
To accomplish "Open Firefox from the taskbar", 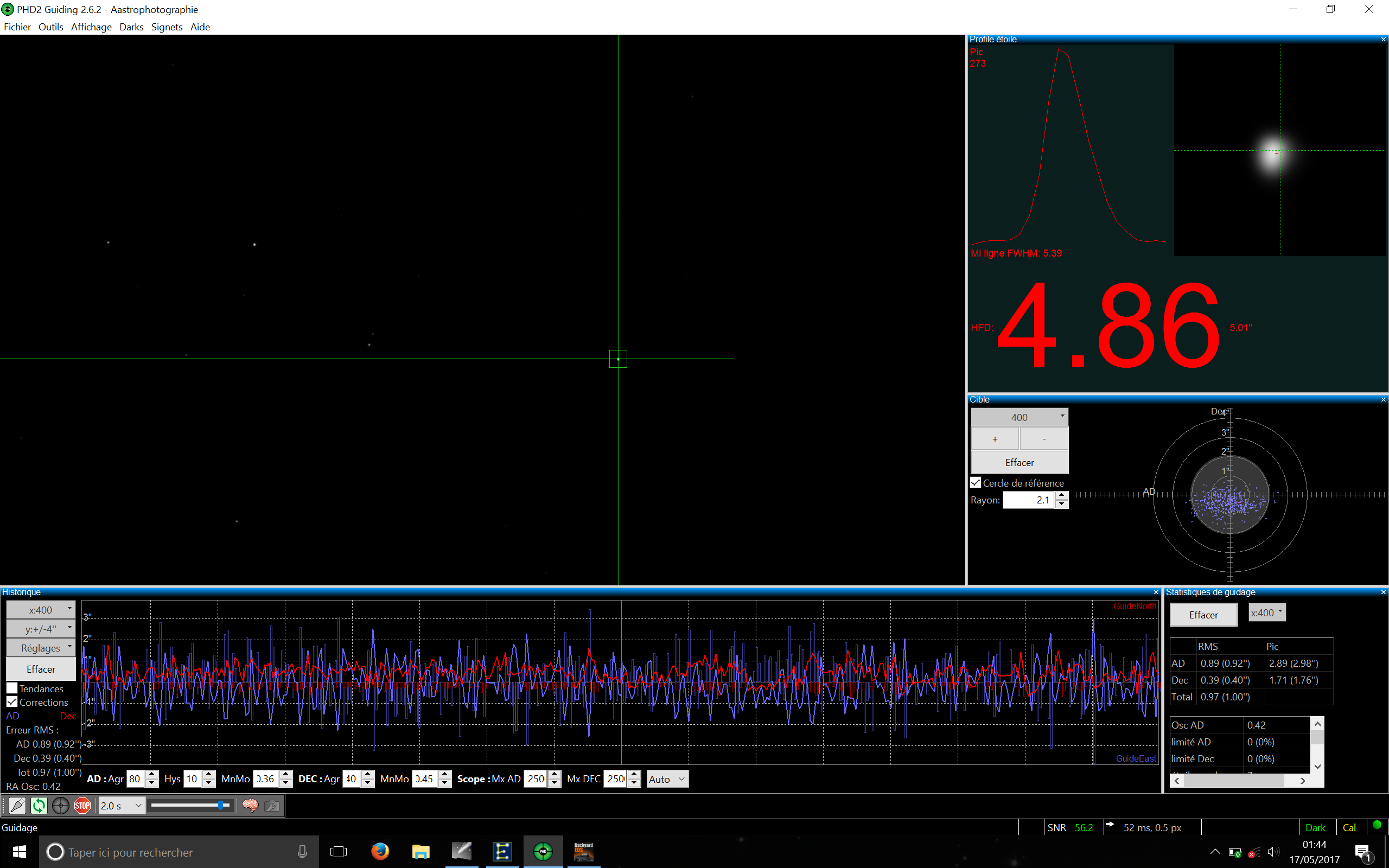I will pos(379,851).
